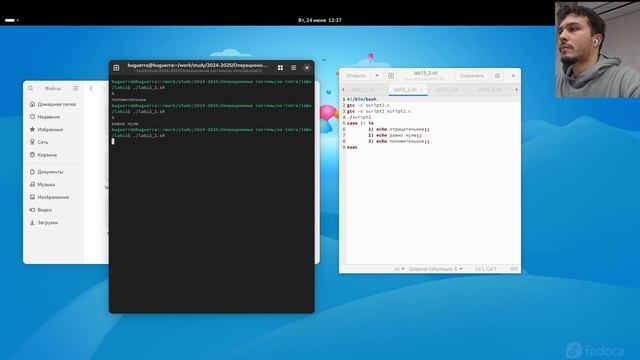The image size is (640, 360).
Task: Create new document with editor's new-tab icon
Action: click(x=391, y=76)
